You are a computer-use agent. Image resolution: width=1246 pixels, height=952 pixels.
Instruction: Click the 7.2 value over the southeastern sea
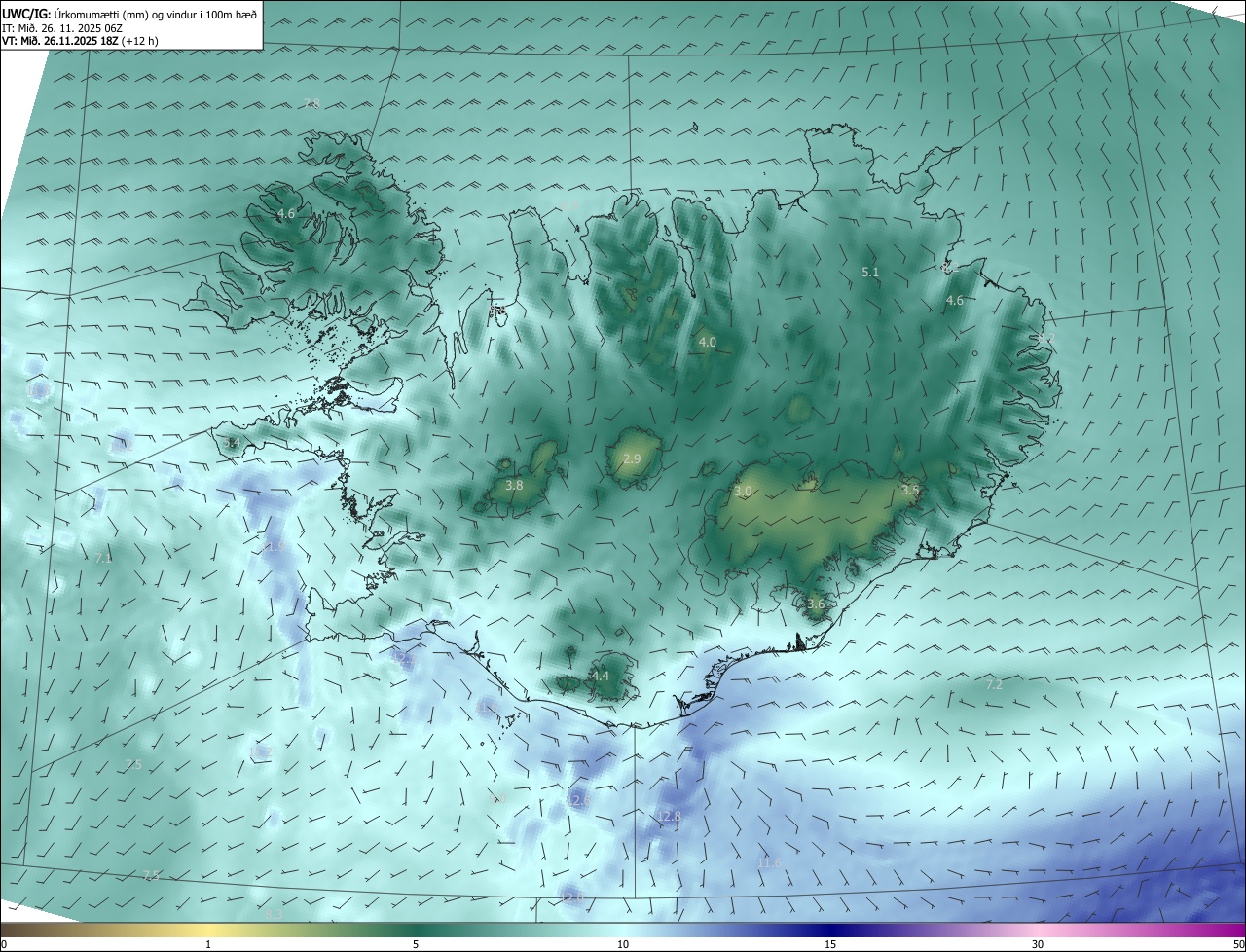point(994,685)
